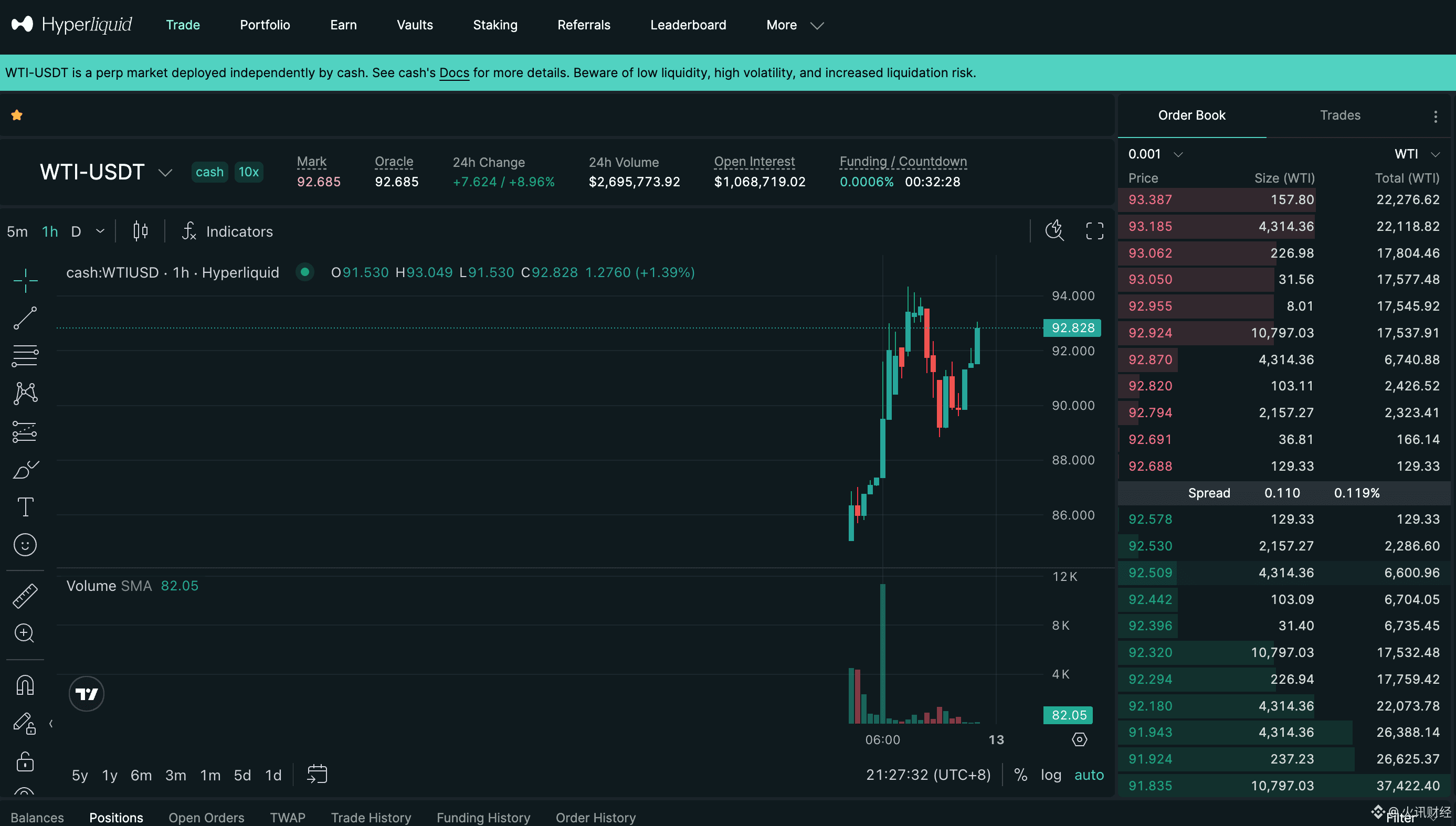Open the Open Orders tab

[206, 817]
